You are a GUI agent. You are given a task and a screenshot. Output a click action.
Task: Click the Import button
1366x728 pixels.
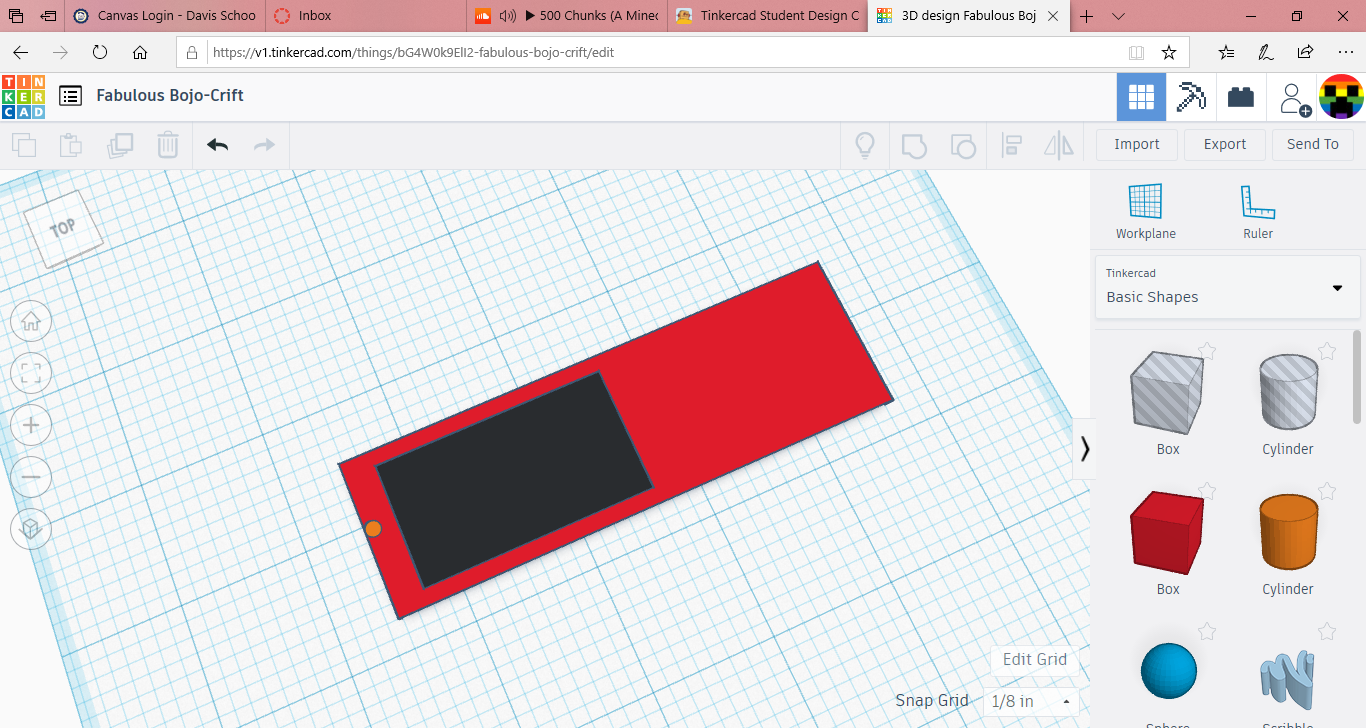pos(1137,144)
